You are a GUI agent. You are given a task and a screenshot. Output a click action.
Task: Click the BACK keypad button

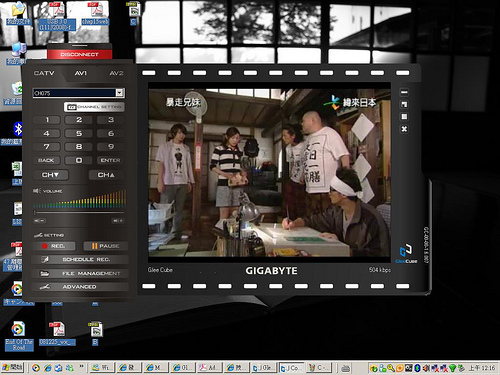point(46,160)
